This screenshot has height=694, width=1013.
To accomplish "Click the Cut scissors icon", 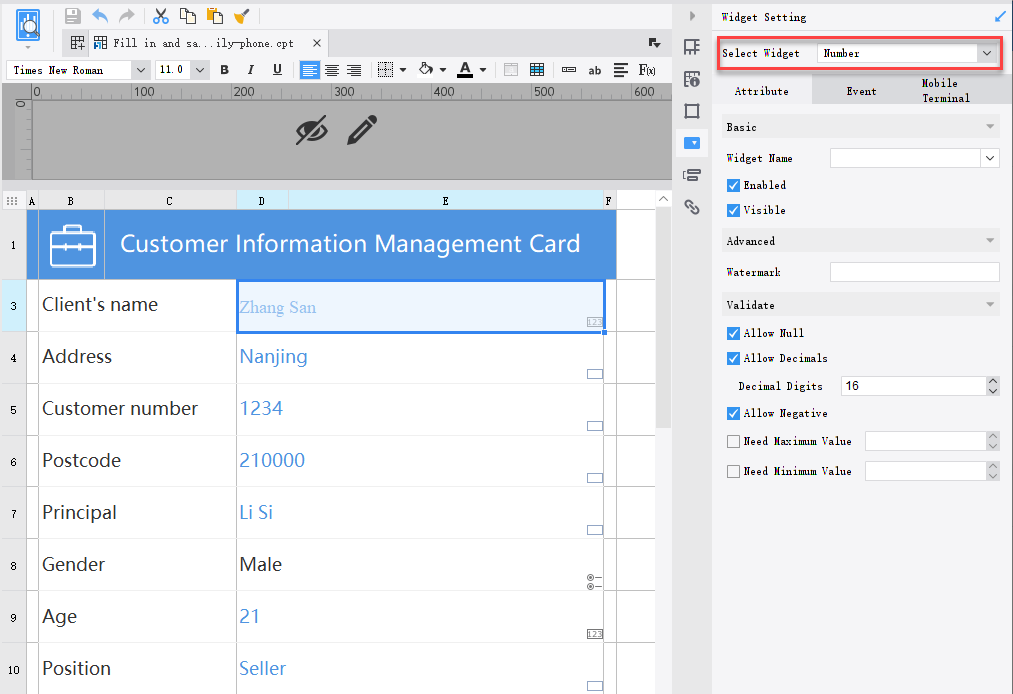I will 160,16.
